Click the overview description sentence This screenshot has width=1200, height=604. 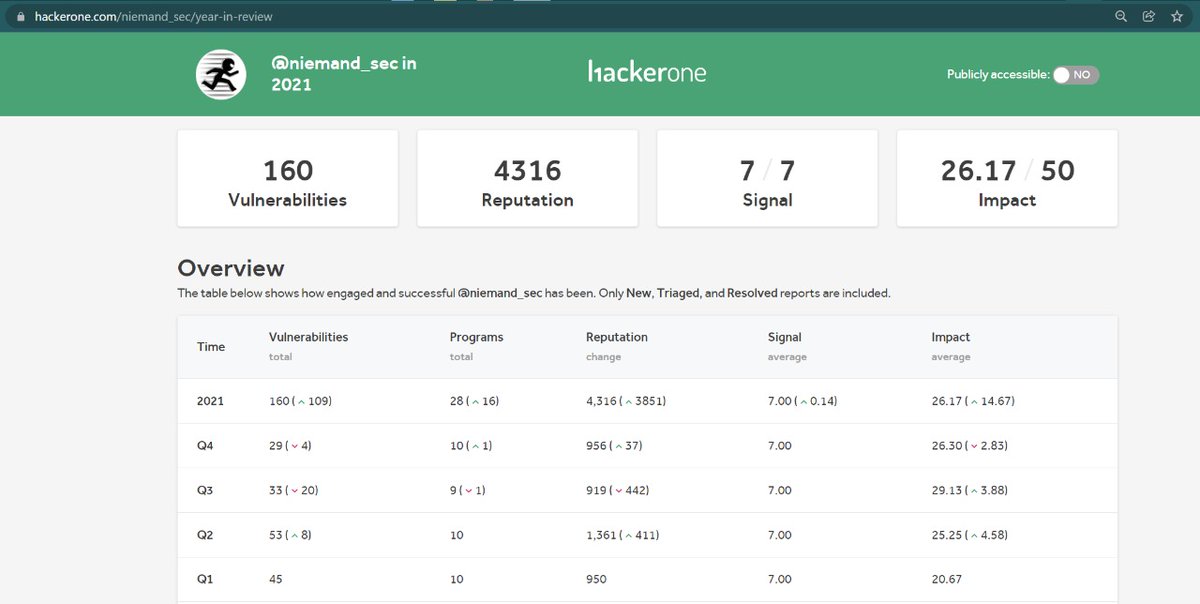pos(534,294)
